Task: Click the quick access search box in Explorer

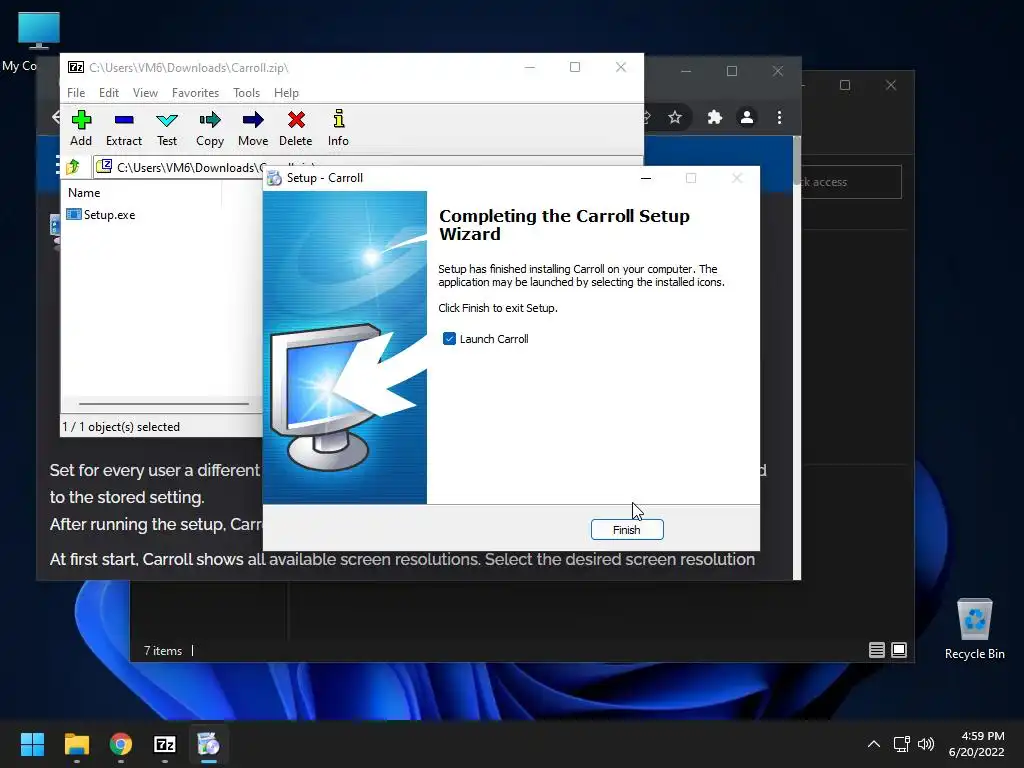Action: (852, 182)
